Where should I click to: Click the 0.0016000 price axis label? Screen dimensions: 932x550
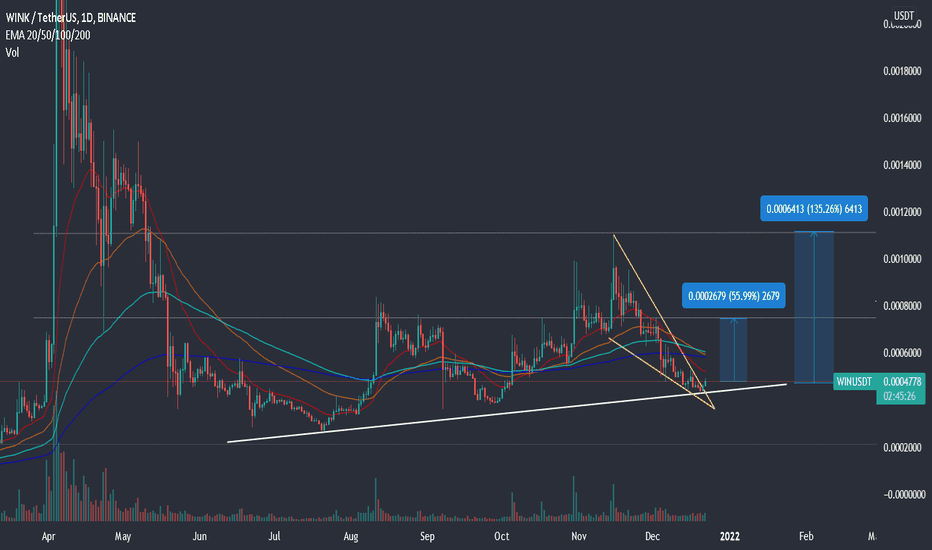[902, 118]
